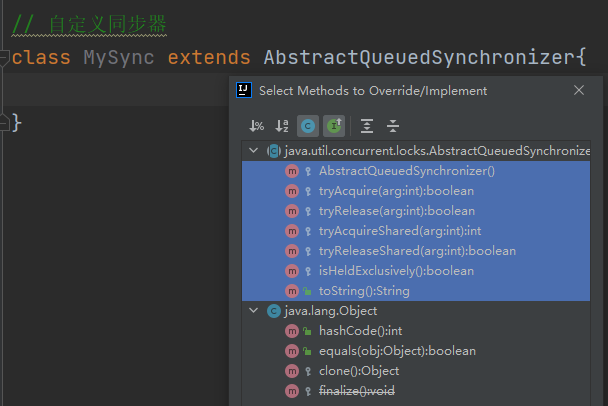Click the method icon beside tryAcquire
This screenshot has height=406, width=608.
[292, 191]
